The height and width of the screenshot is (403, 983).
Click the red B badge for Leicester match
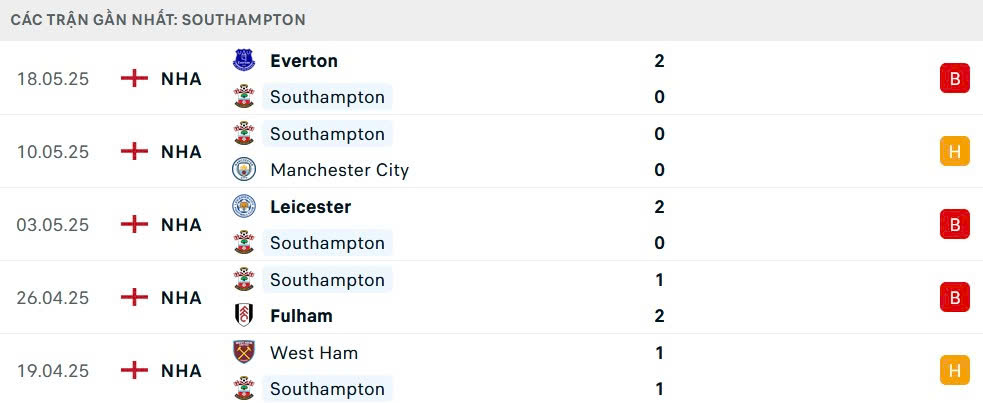click(954, 224)
